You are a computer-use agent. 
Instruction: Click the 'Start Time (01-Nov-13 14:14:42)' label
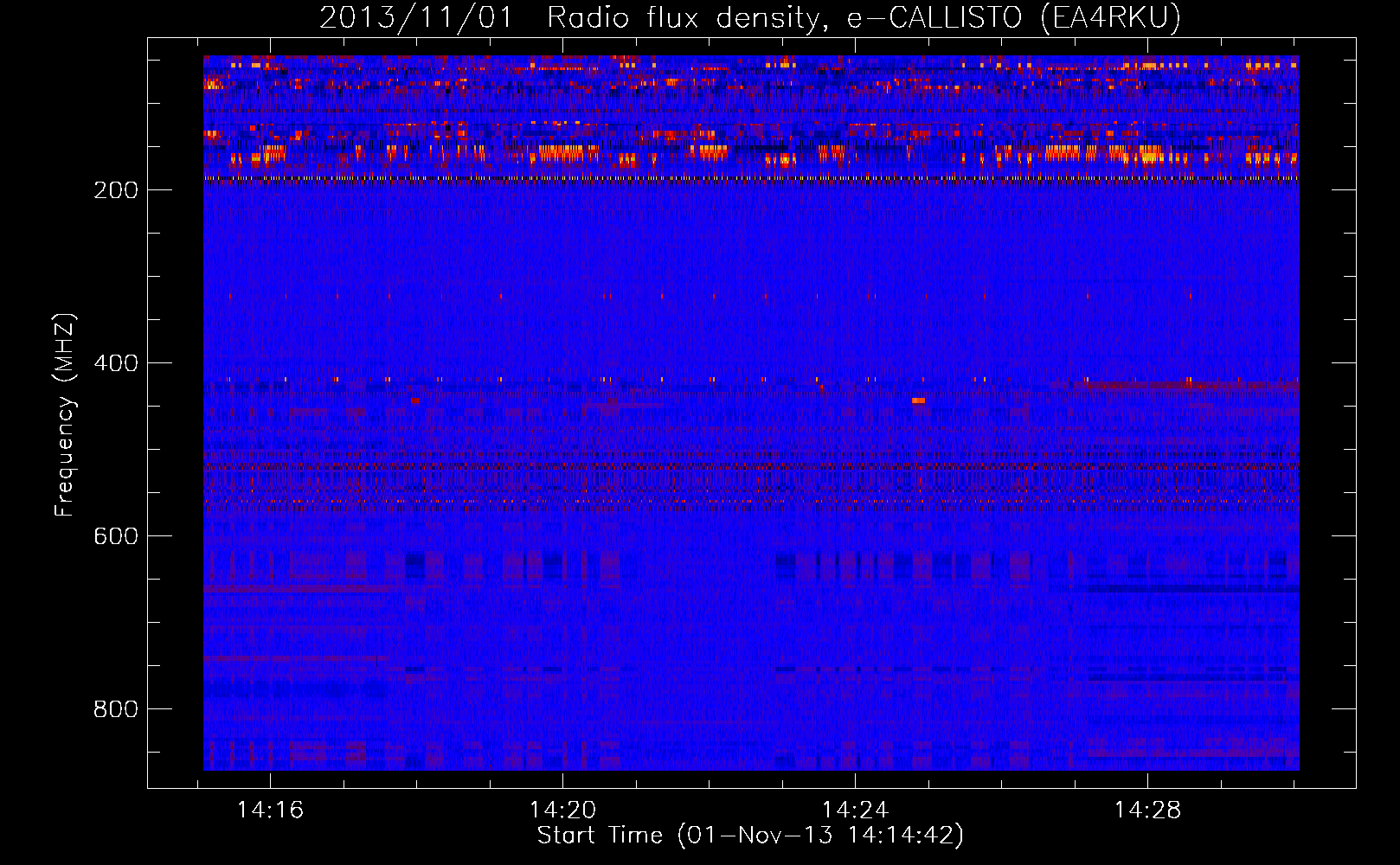pos(750,836)
